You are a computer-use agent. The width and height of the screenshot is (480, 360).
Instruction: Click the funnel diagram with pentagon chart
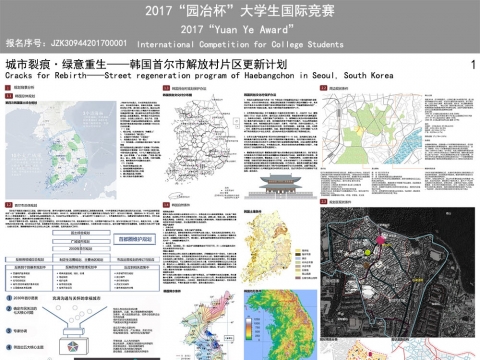click(x=75, y=329)
